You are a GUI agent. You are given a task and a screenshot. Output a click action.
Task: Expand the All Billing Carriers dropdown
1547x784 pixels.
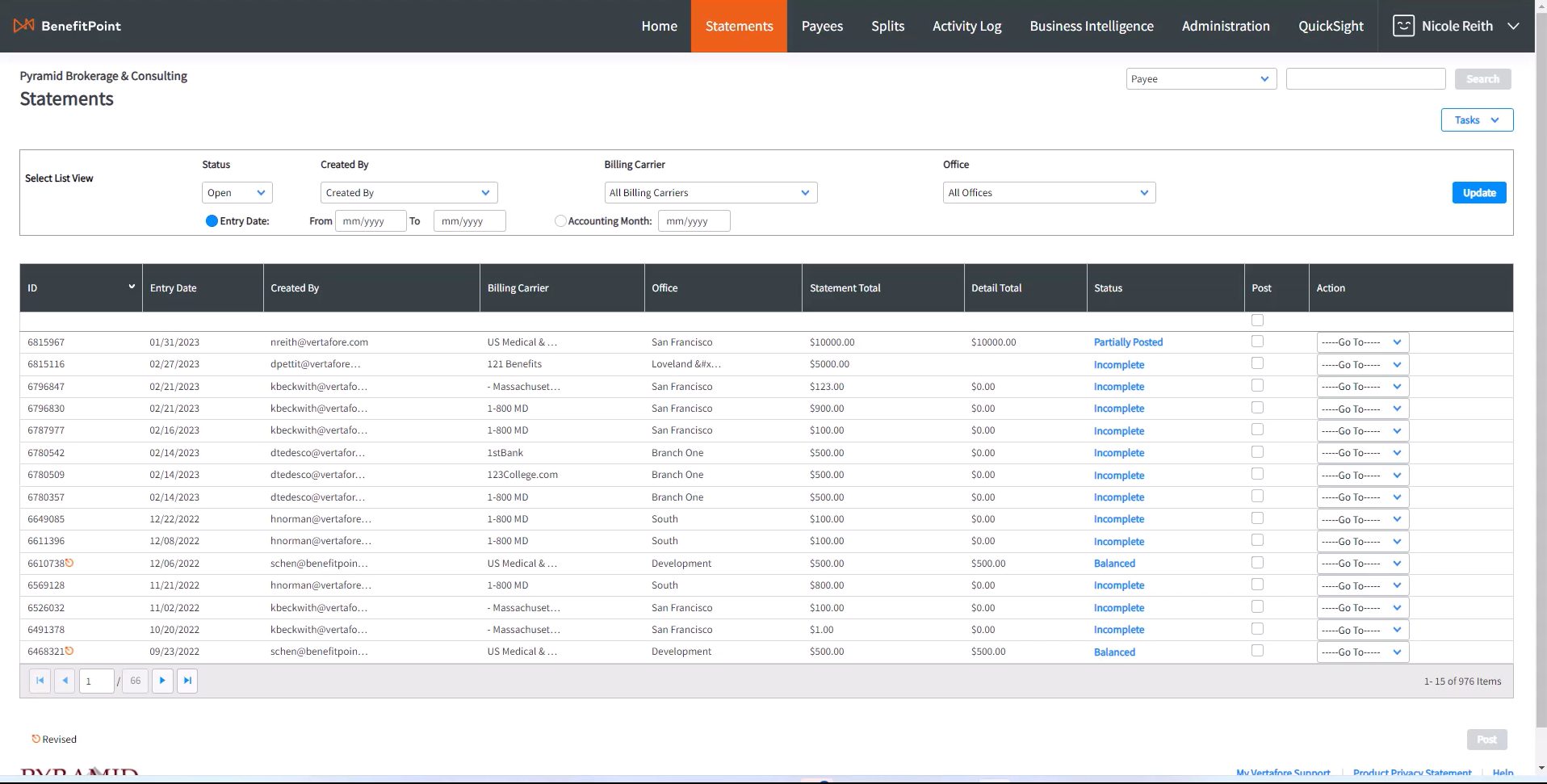(711, 193)
